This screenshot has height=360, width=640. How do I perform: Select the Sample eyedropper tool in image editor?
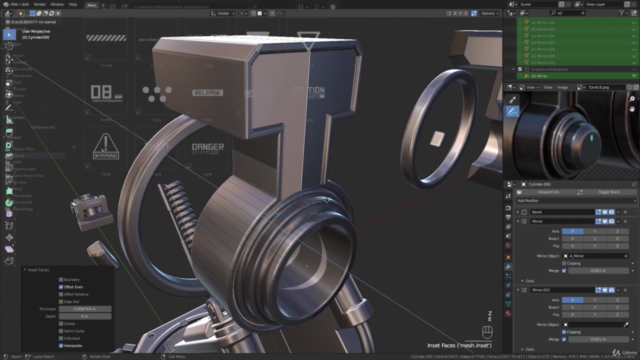pos(513,100)
